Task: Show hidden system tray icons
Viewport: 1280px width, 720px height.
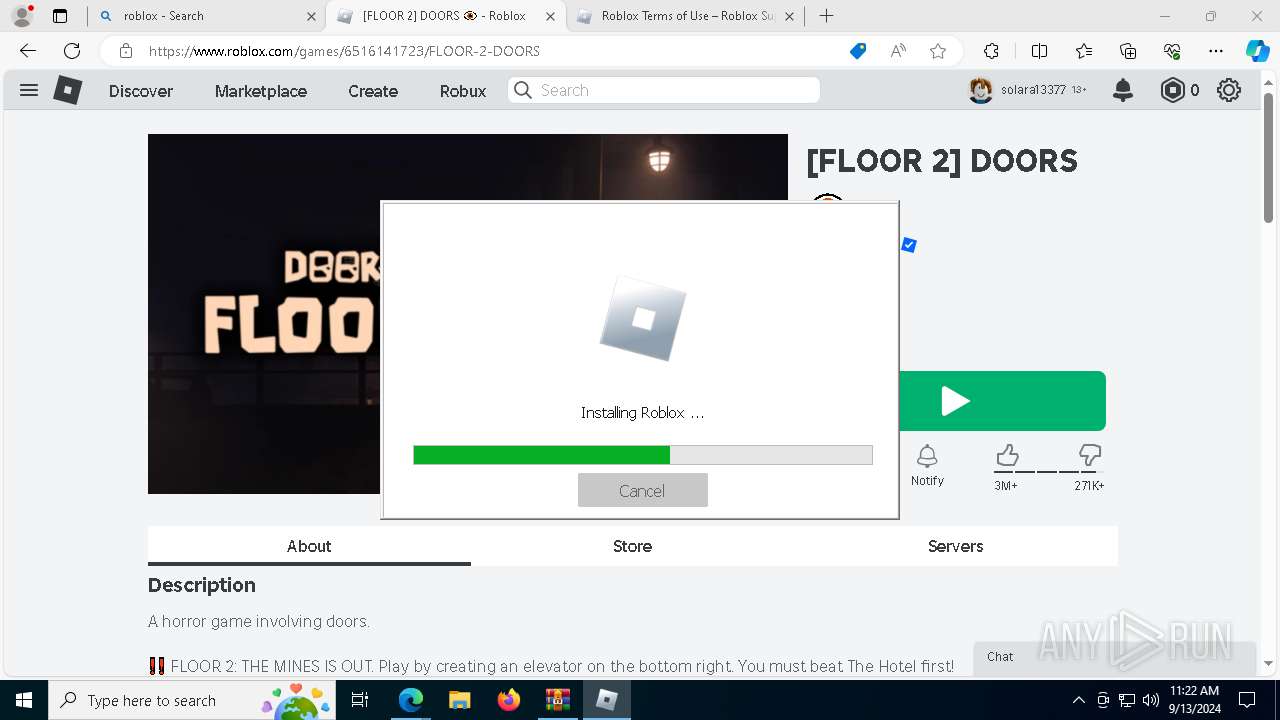Action: [1078, 700]
